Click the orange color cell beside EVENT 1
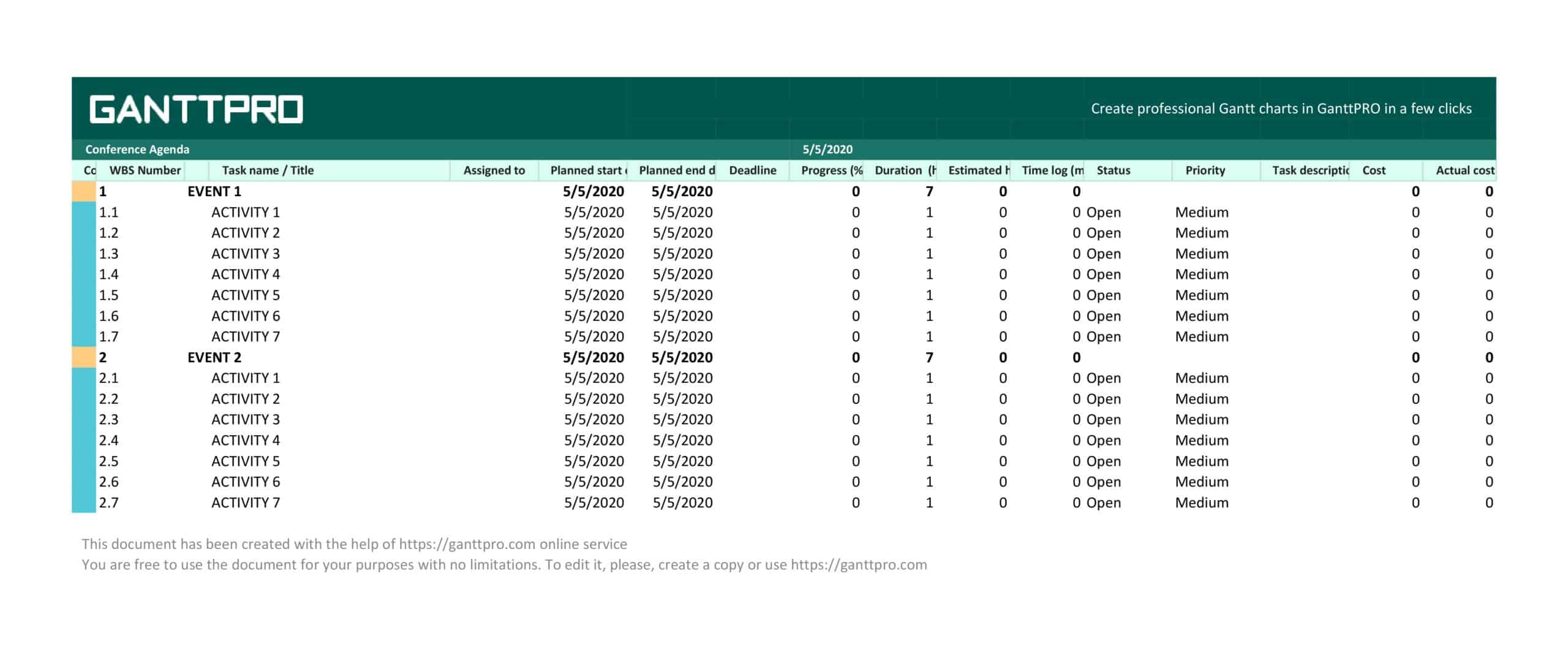This screenshot has height=652, width=1568. tap(84, 192)
